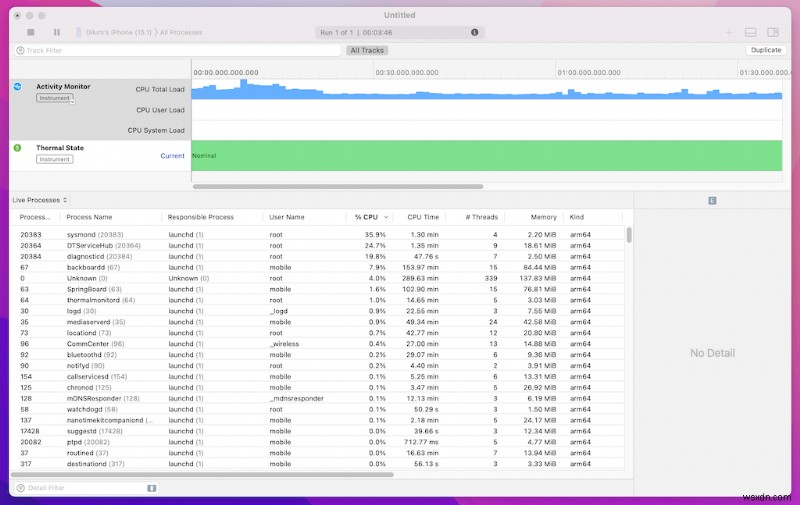Select the notifyd (90) row

317,366
